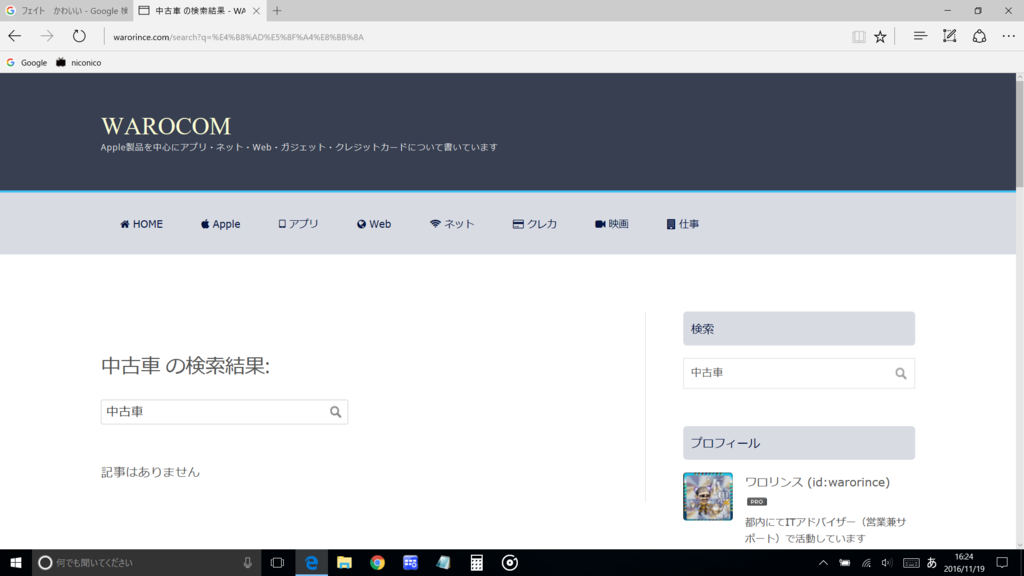Launch Chrome from the taskbar
1024x576 pixels.
(x=377, y=562)
